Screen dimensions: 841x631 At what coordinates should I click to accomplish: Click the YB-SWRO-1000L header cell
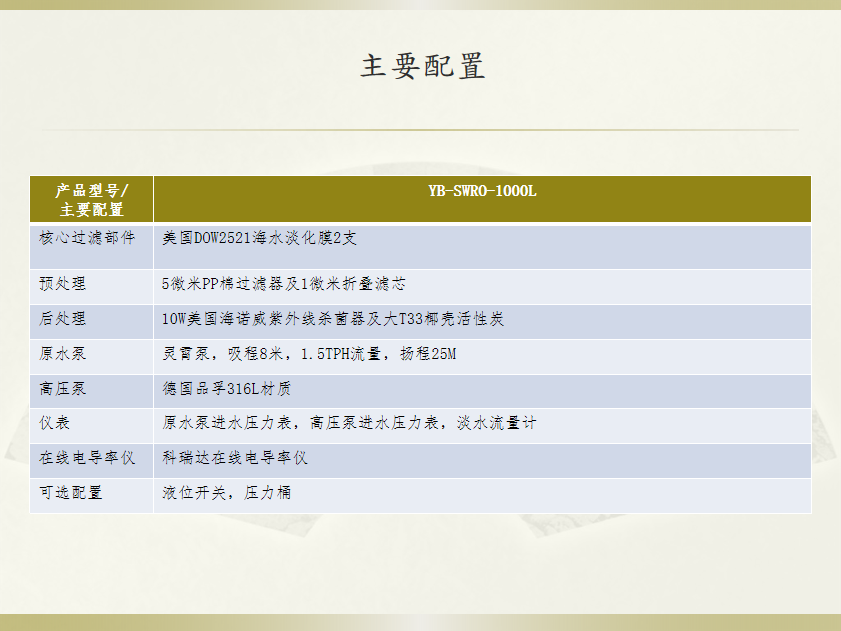tap(482, 191)
